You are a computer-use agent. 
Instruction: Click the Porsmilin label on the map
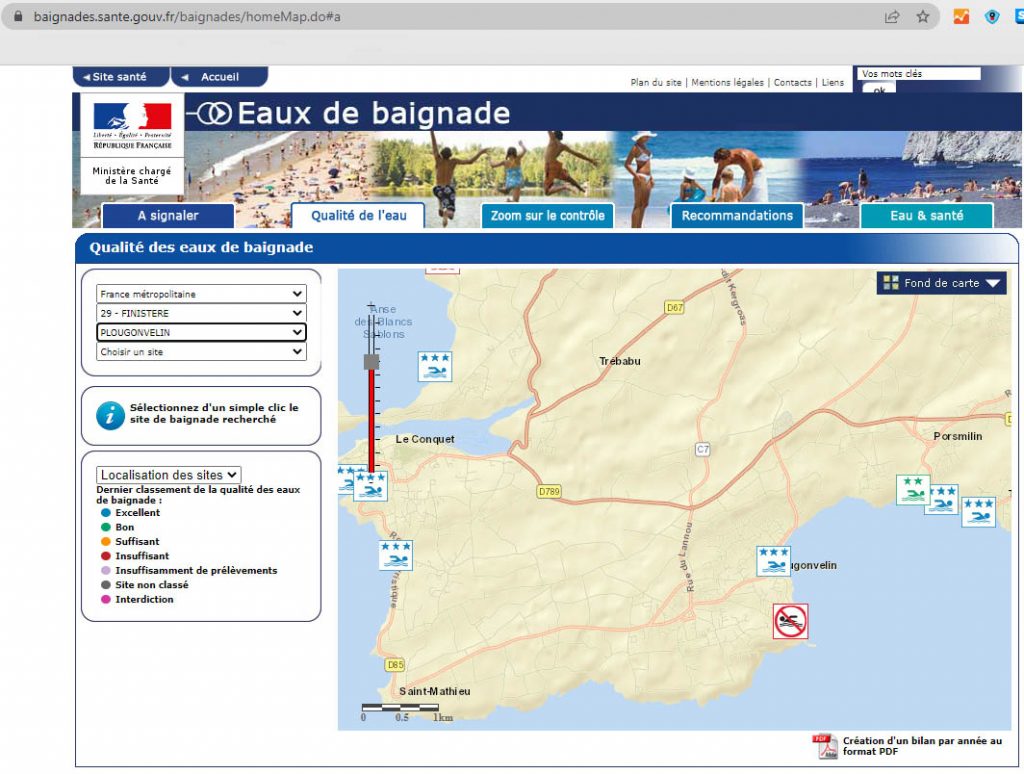point(957,436)
